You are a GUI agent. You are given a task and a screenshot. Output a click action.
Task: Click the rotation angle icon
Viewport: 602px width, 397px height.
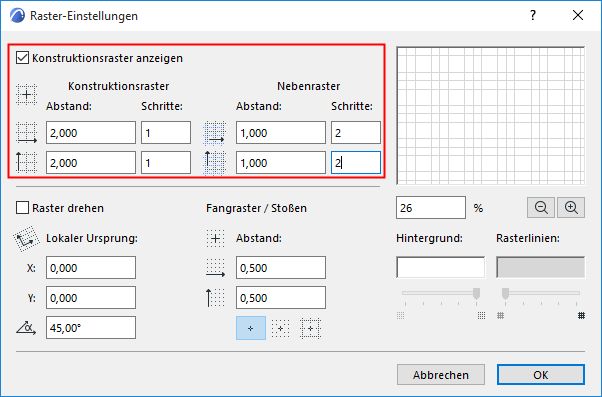[x=26, y=328]
